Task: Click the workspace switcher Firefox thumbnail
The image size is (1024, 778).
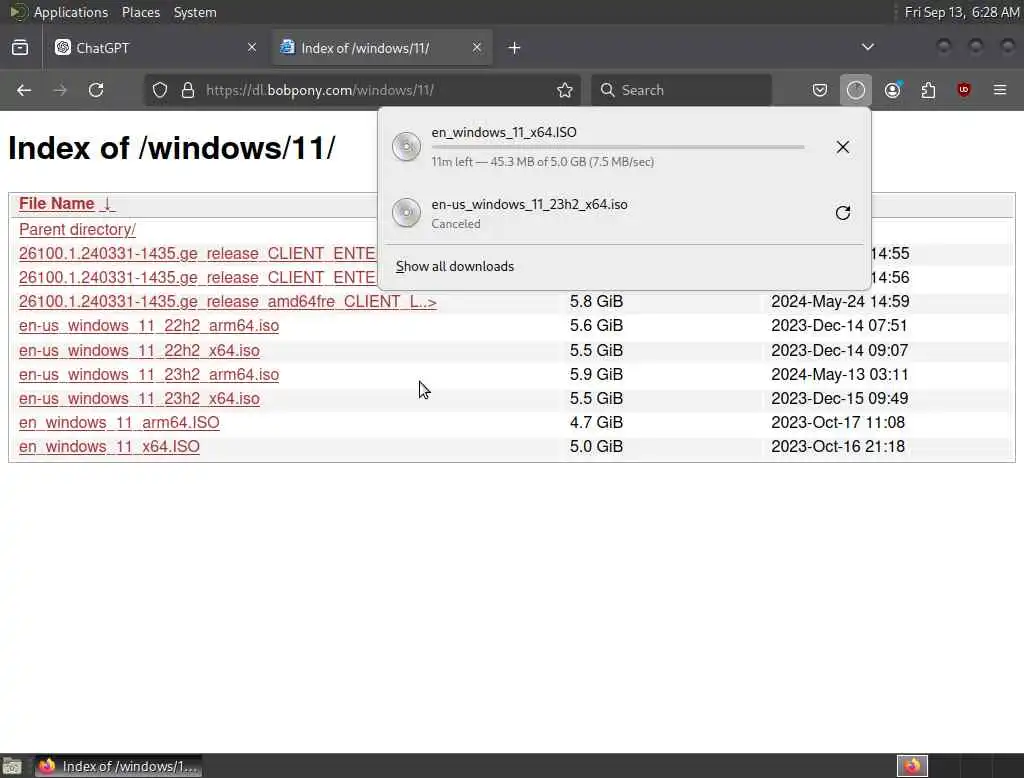Action: (x=912, y=766)
